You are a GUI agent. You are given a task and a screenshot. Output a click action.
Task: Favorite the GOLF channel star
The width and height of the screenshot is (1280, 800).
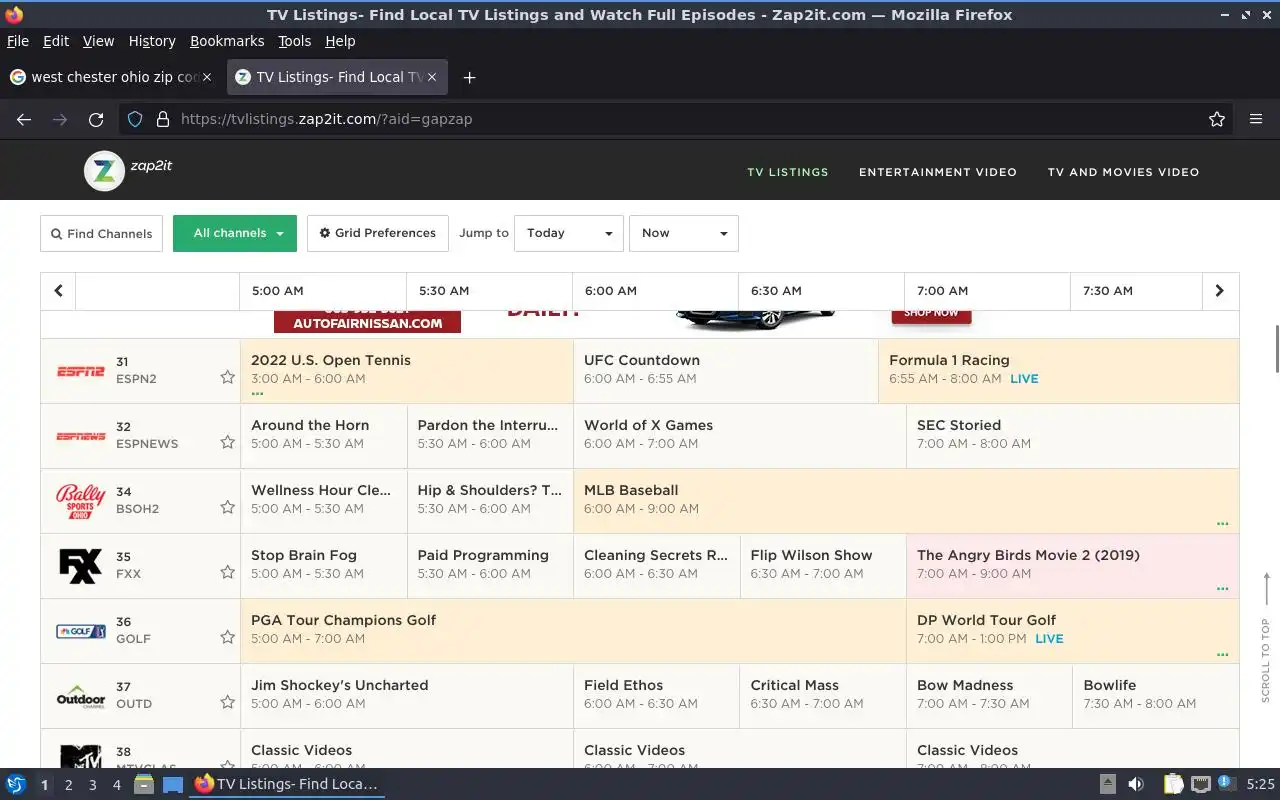coord(227,637)
